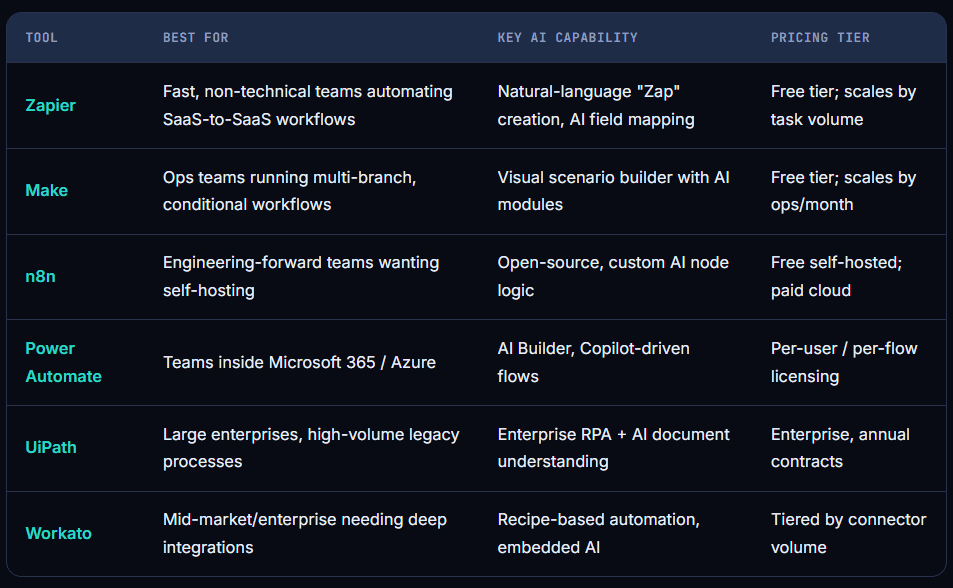Click 'Enterprise RPA + AI document understanding' cell

[613, 448]
